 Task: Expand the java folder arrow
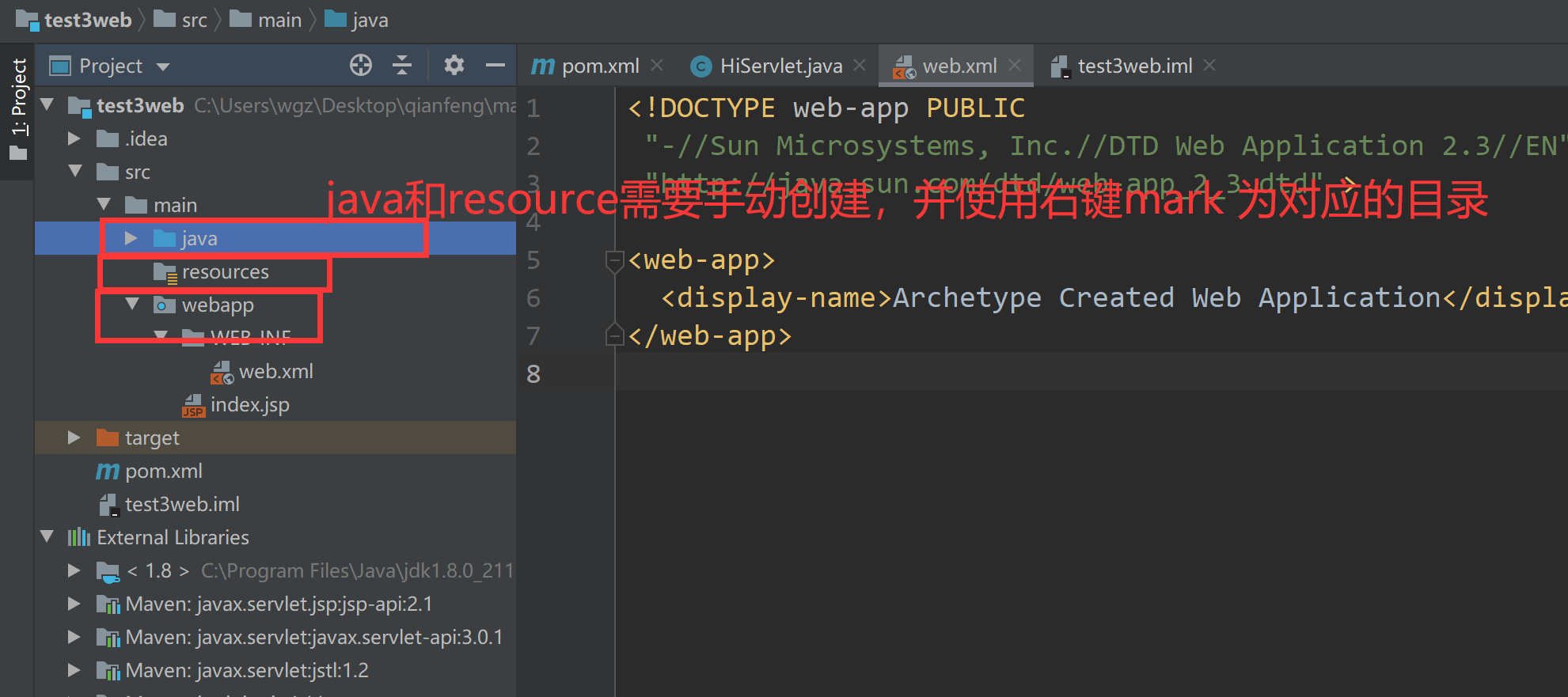point(132,238)
